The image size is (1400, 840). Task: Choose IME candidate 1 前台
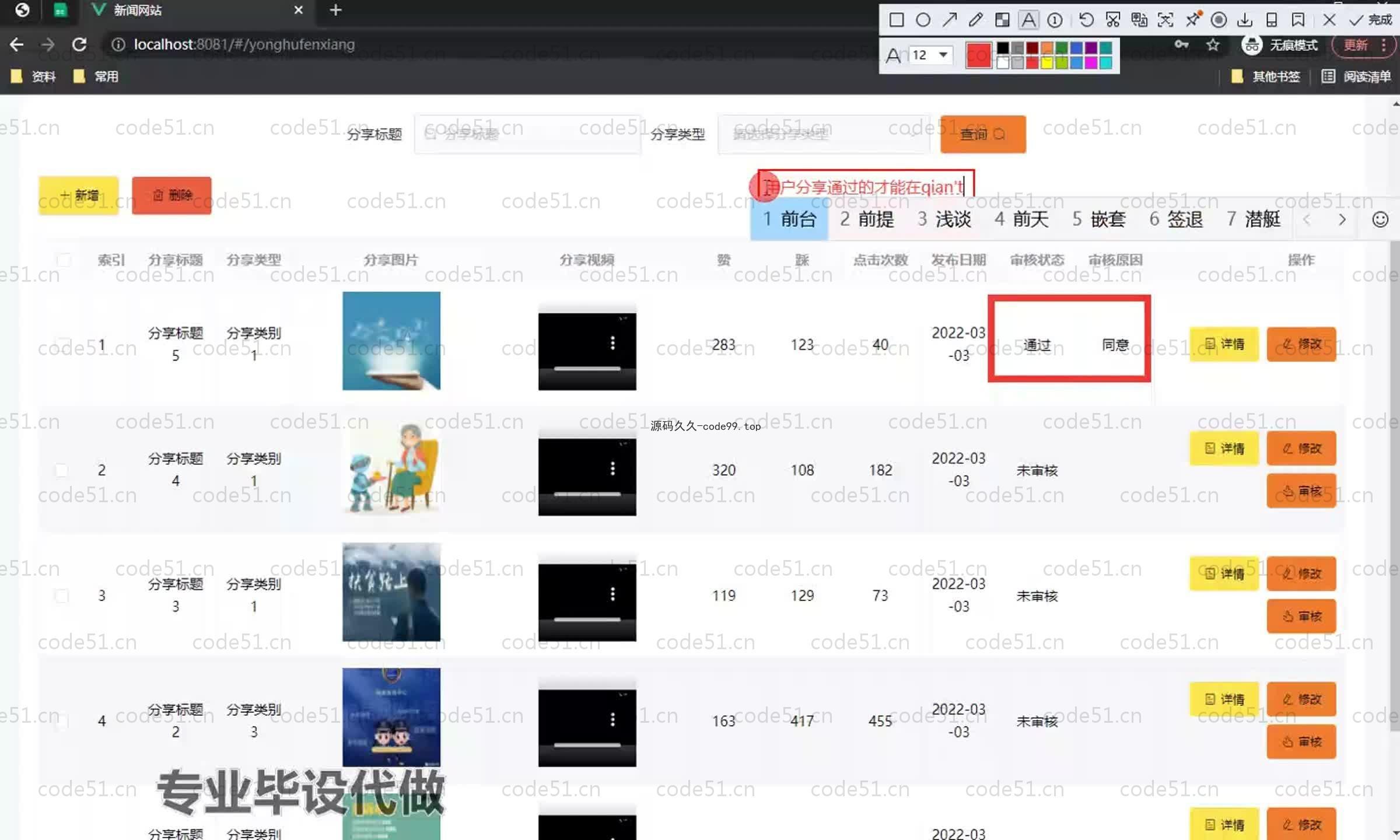789,219
